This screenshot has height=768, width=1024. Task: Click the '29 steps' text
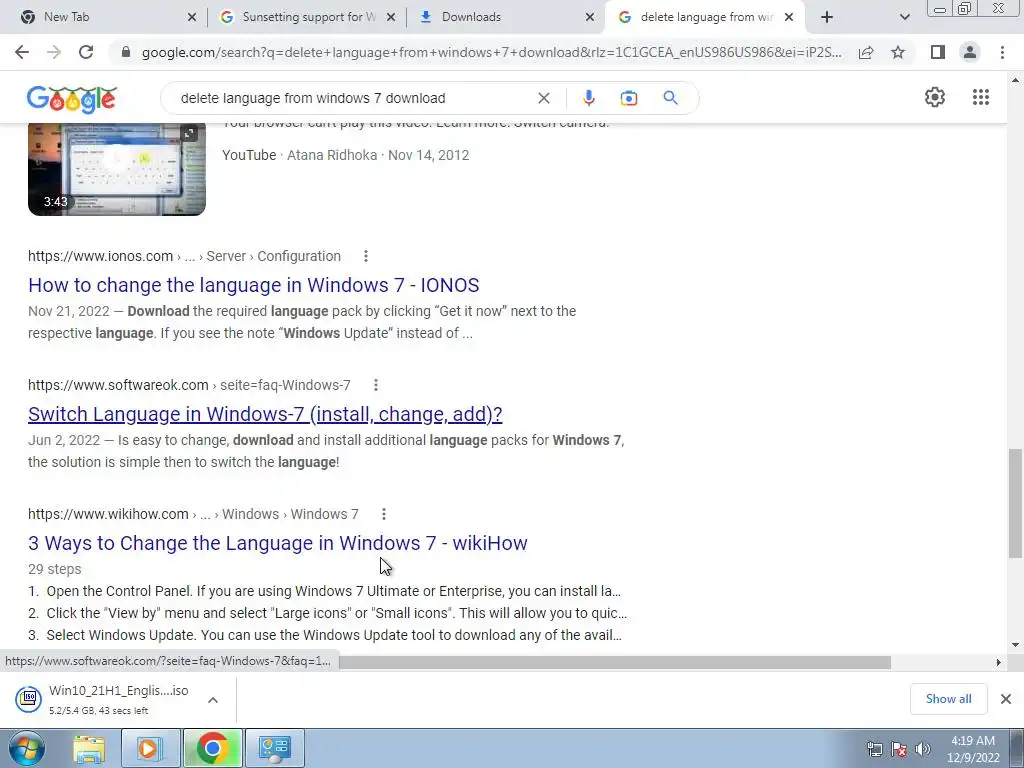[55, 569]
